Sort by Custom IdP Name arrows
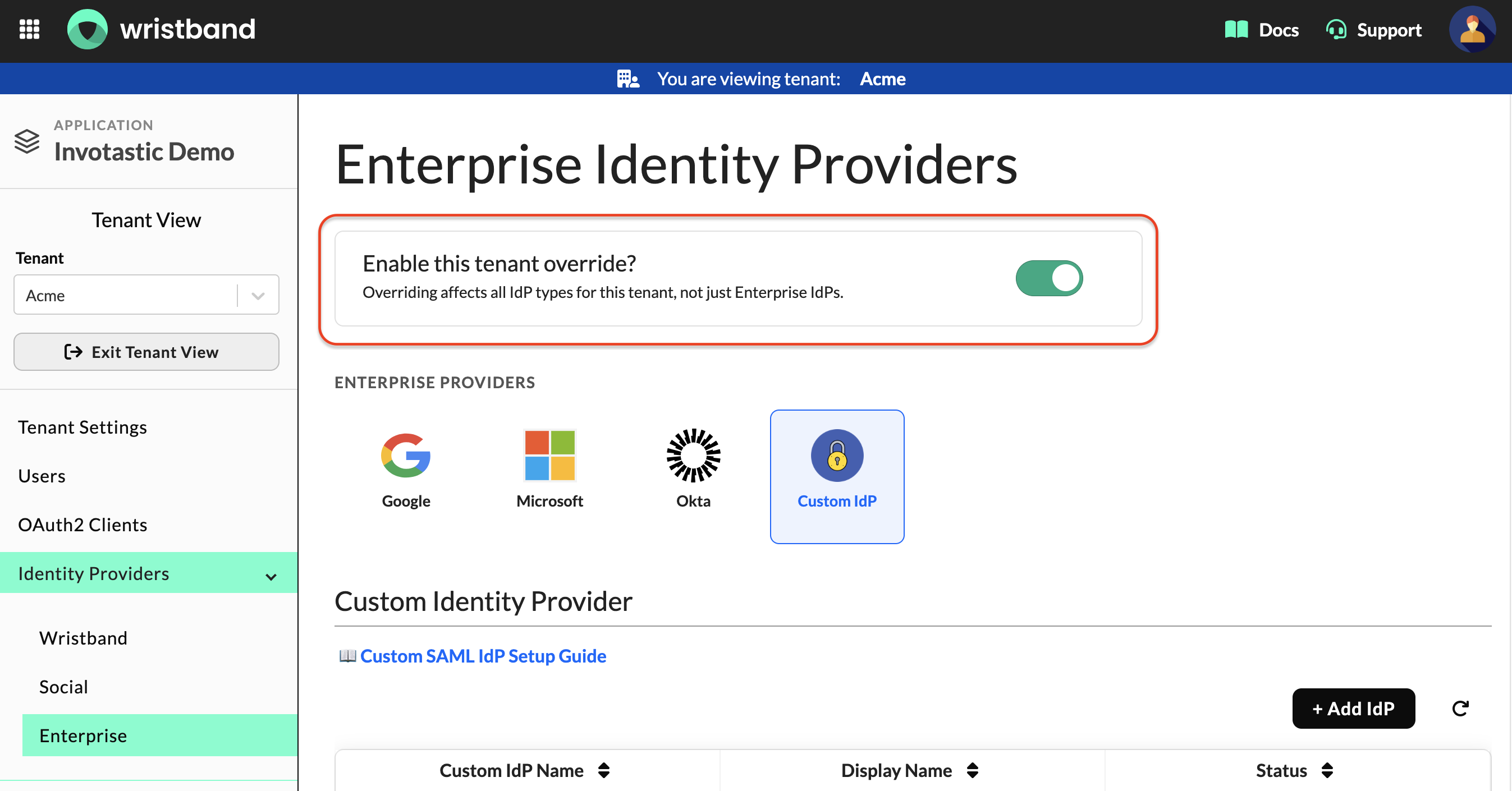Viewport: 1512px width, 791px height. click(604, 770)
